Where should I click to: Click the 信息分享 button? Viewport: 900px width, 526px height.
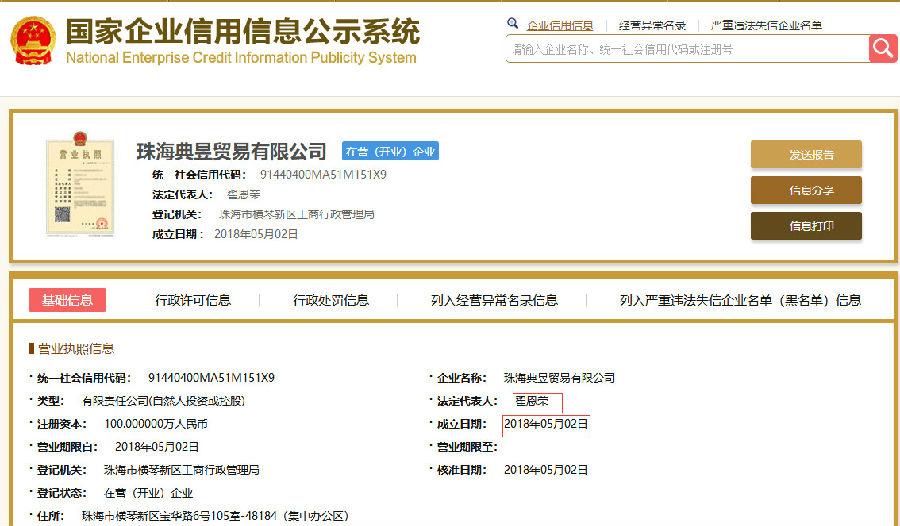pos(806,190)
